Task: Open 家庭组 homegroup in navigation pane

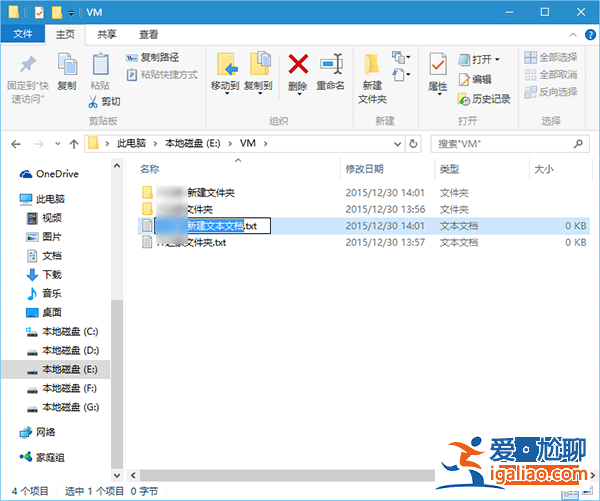Action: pos(42,457)
